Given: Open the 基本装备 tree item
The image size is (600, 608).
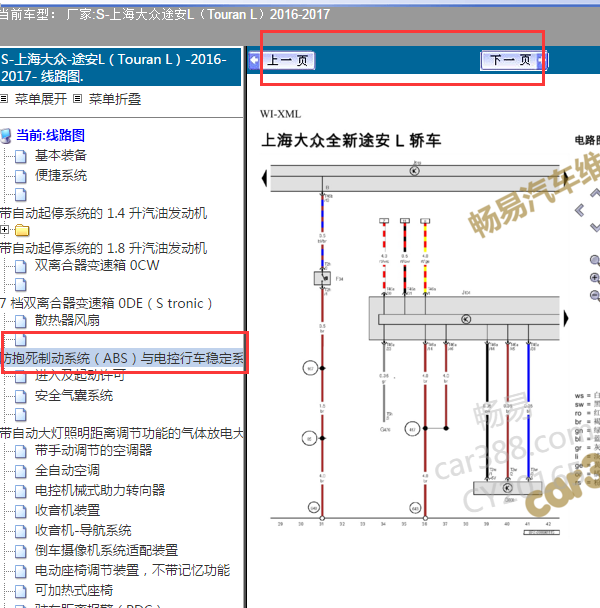Looking at the screenshot, I should tap(61, 155).
